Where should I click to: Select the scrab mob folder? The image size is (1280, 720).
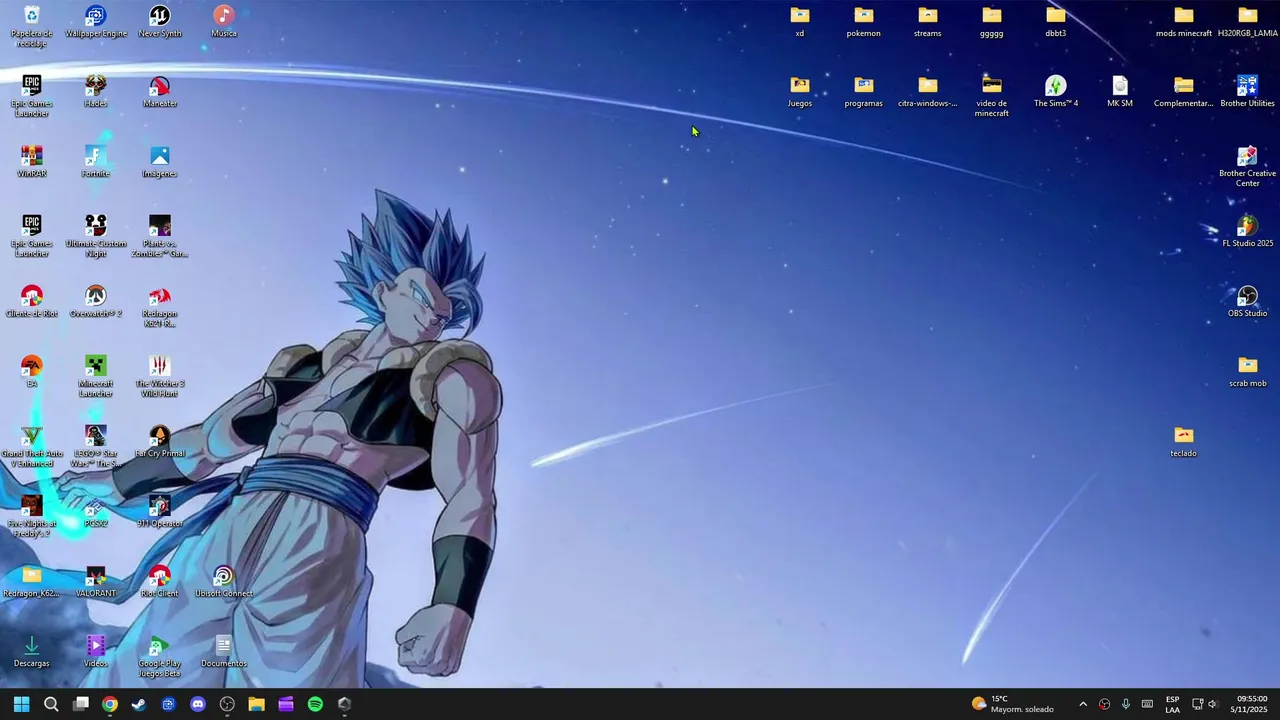[1248, 372]
